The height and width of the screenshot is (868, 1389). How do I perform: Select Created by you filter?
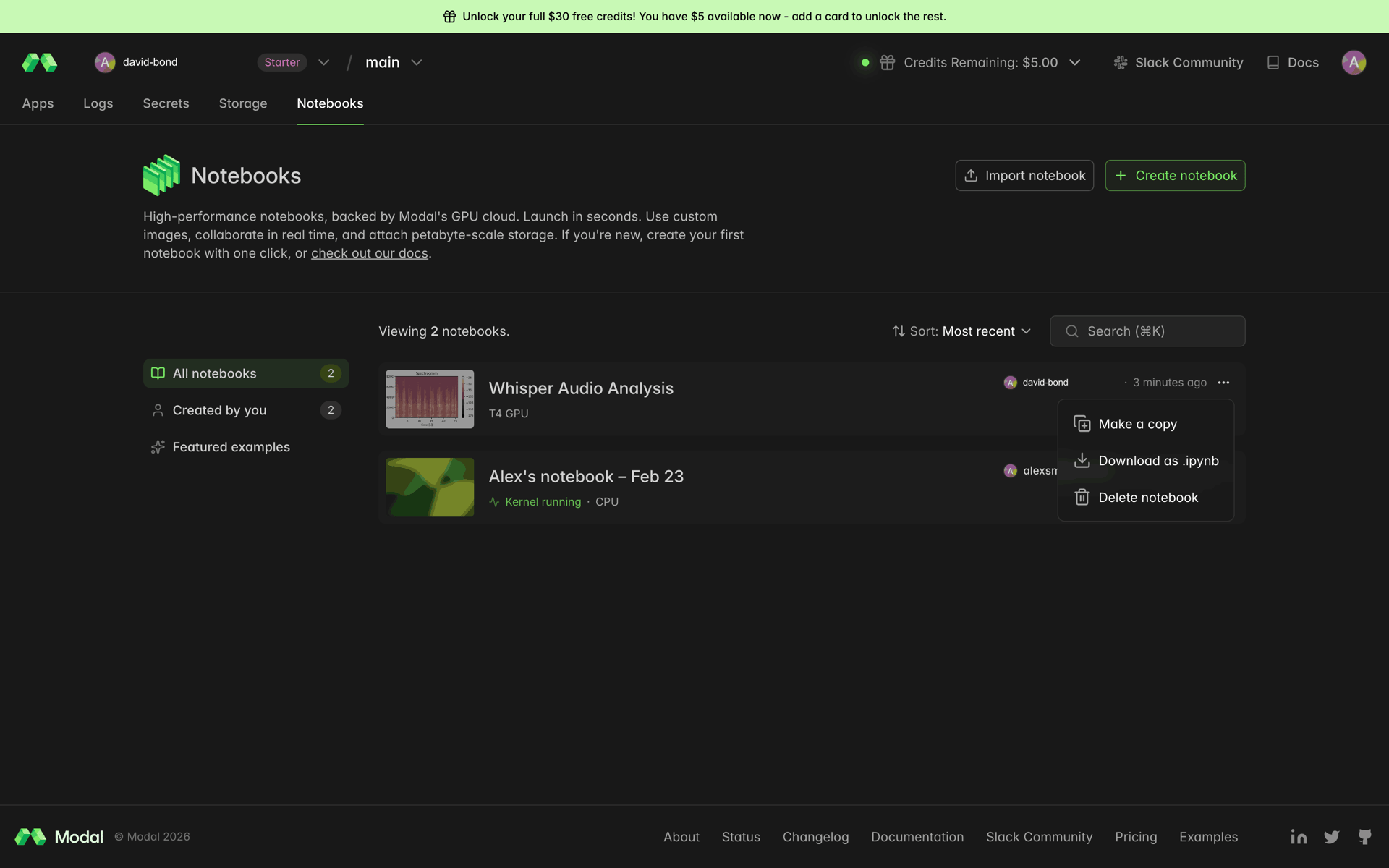246,410
